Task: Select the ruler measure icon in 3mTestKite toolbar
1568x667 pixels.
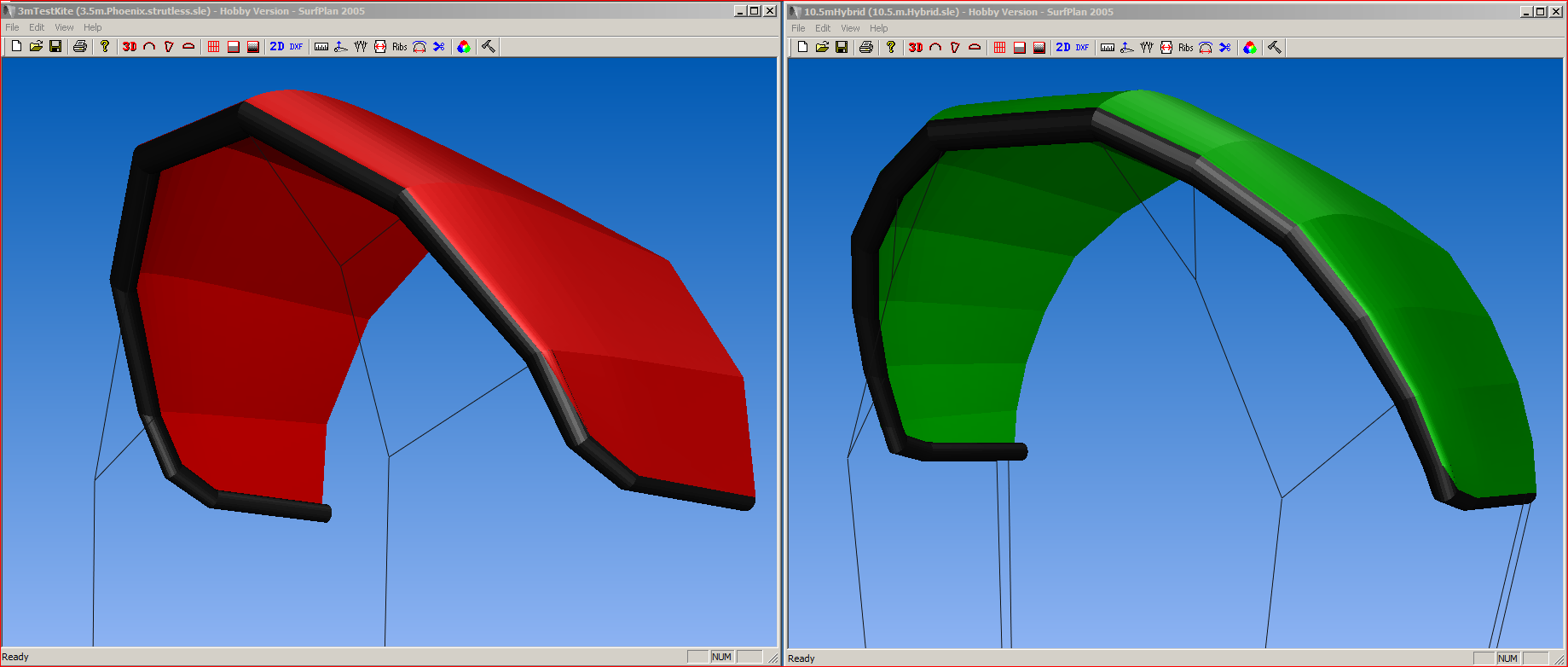Action: pos(321,47)
